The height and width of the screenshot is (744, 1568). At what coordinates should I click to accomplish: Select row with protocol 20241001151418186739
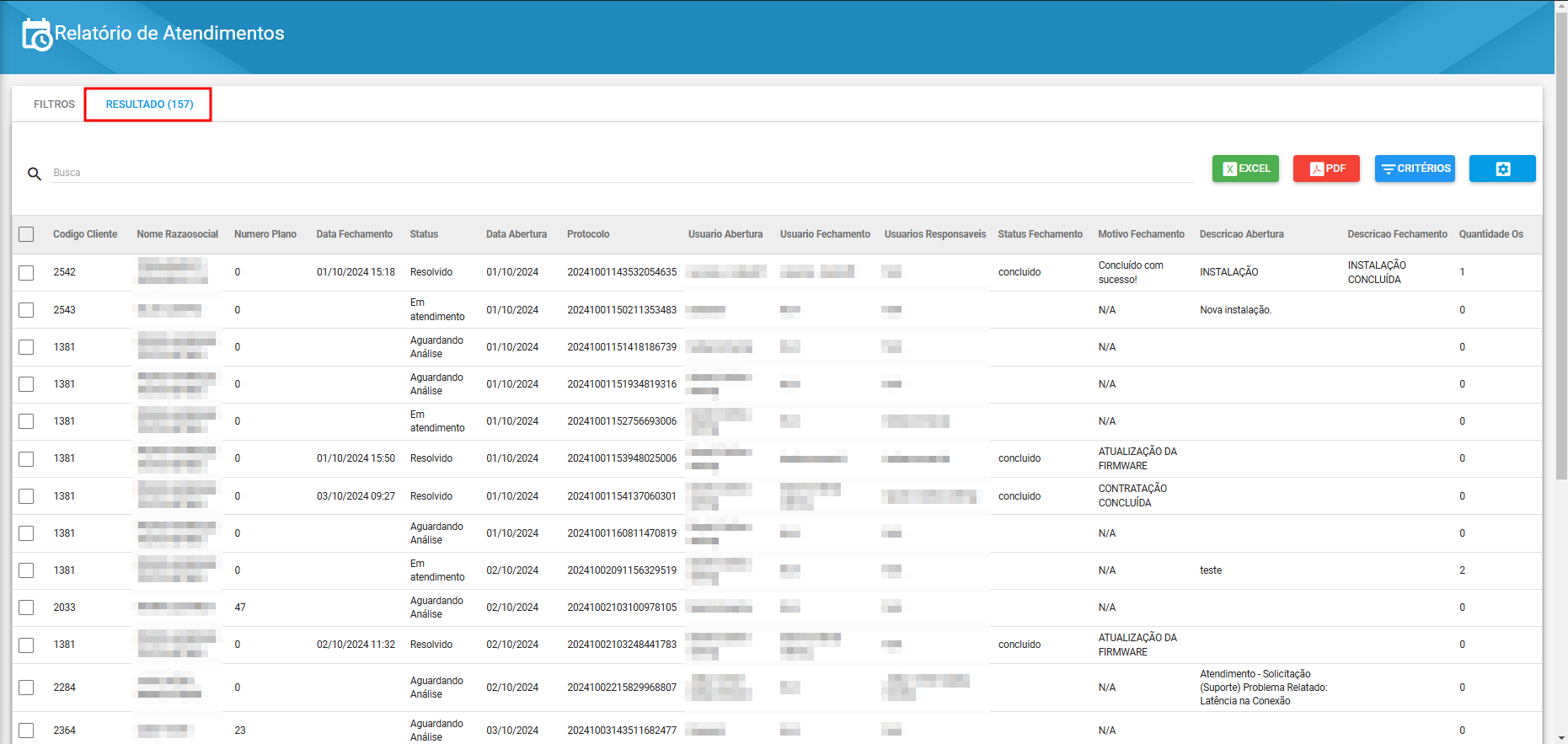26,347
